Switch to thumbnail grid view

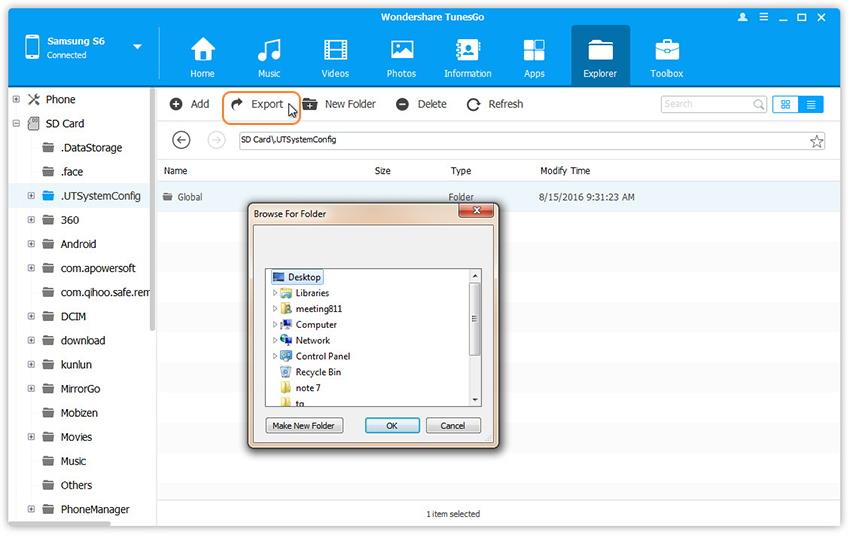tap(786, 104)
